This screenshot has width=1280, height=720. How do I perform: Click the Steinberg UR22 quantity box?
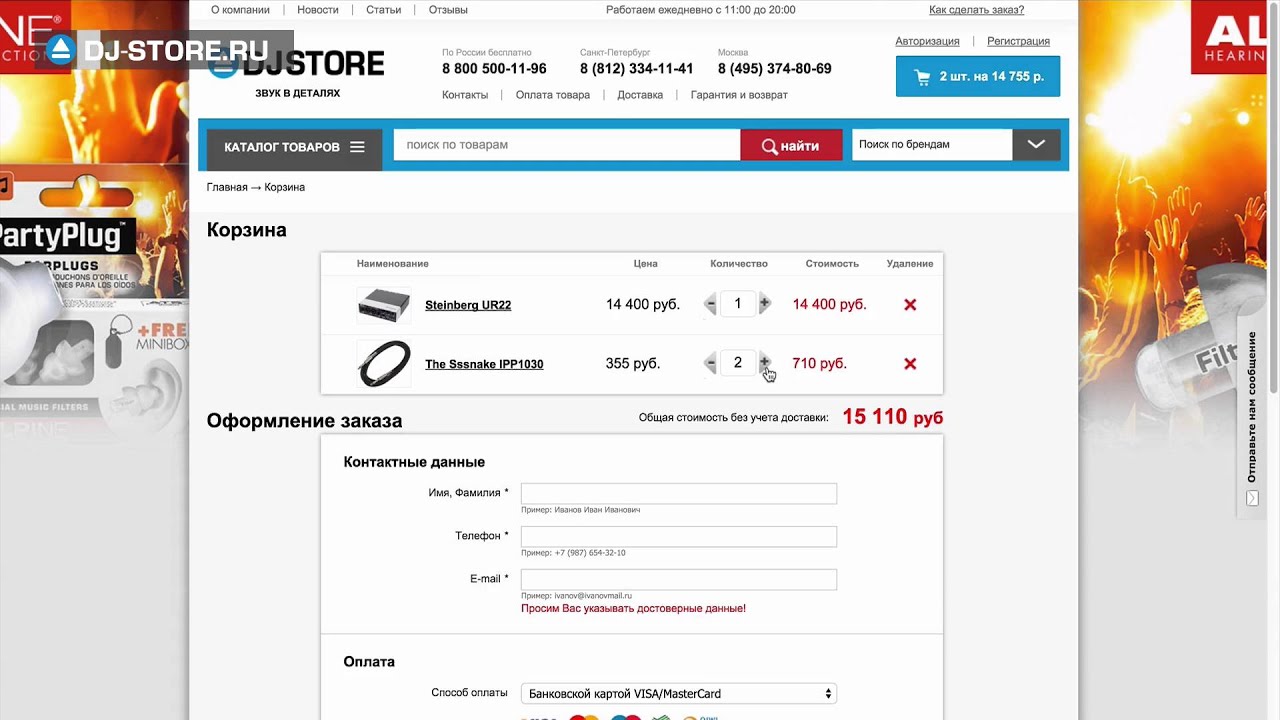[738, 304]
